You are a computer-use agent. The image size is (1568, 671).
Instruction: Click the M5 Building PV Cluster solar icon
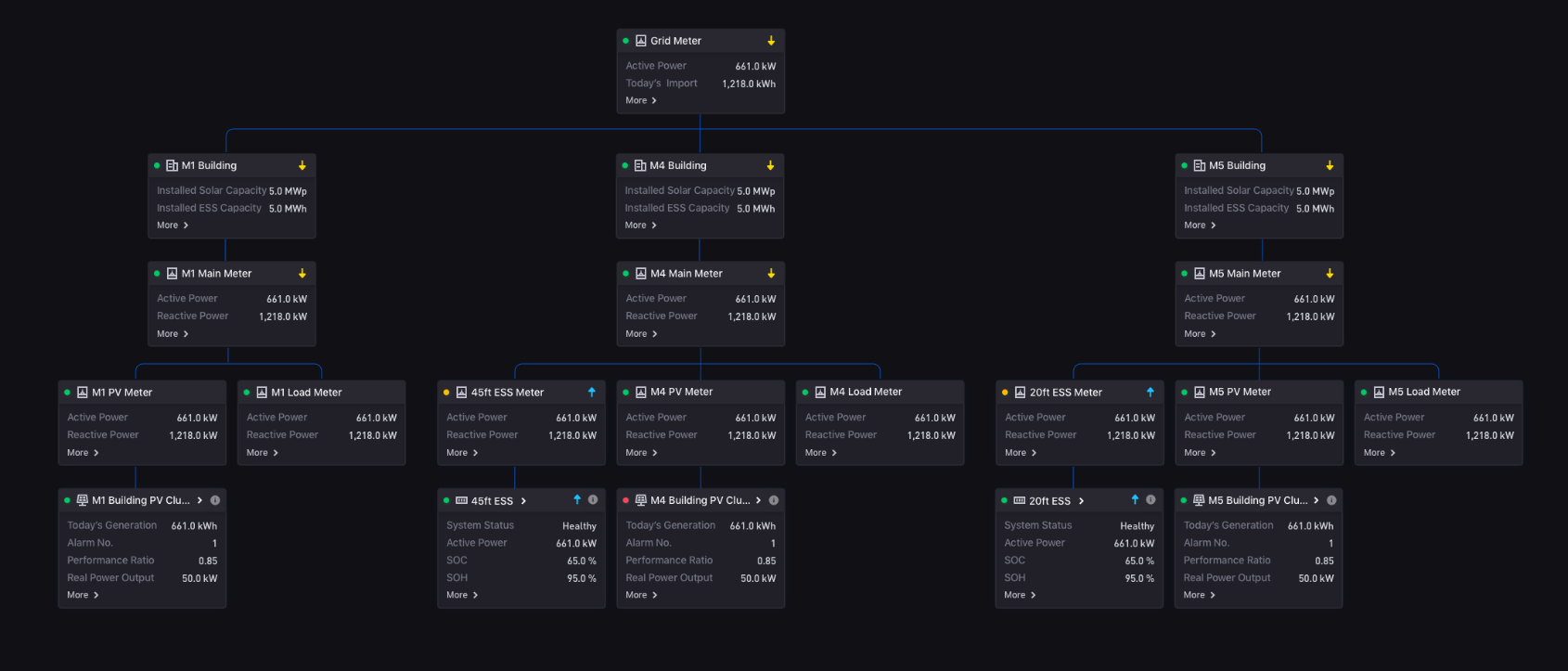1199,500
